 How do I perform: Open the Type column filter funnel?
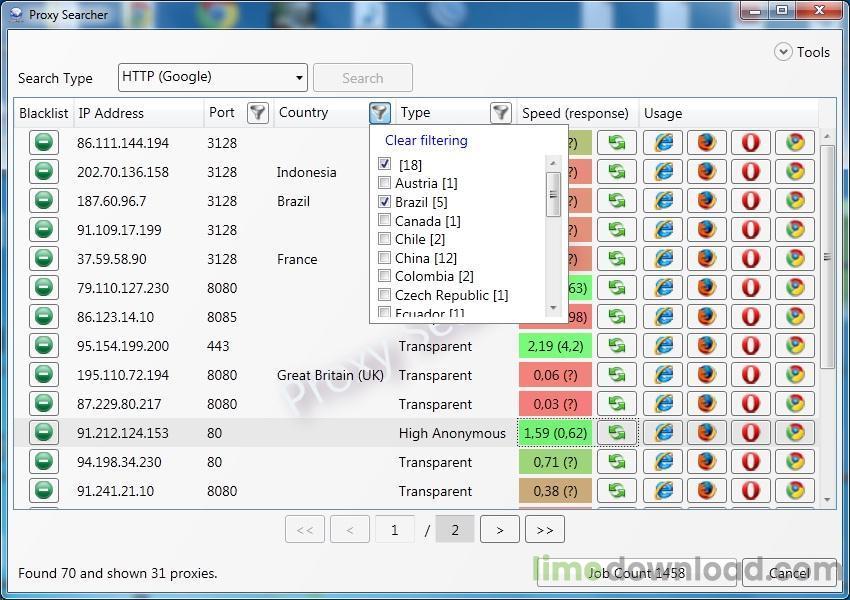tap(501, 113)
